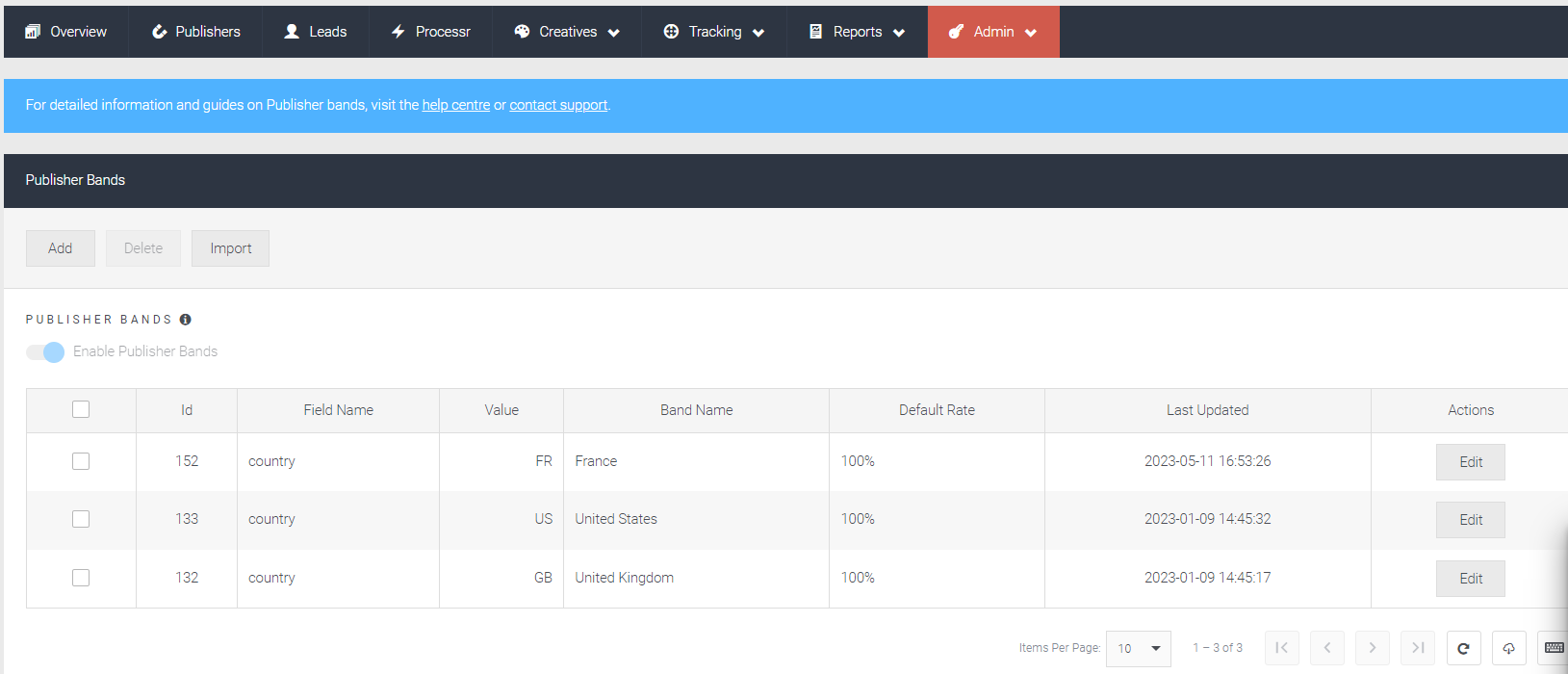Image resolution: width=1568 pixels, height=674 pixels.
Task: Go to last page of results
Action: coord(1418,648)
